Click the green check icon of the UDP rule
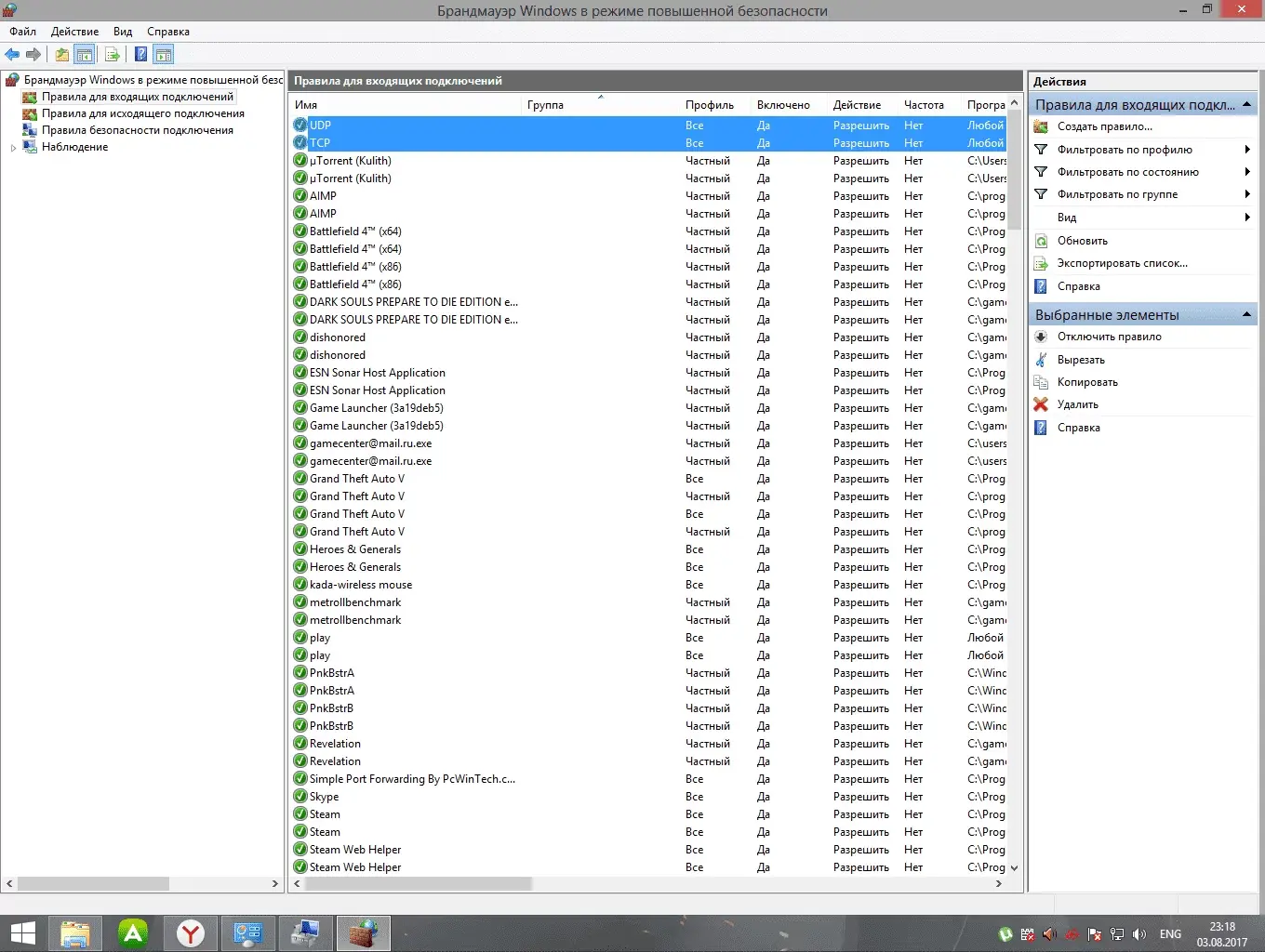 (x=300, y=125)
